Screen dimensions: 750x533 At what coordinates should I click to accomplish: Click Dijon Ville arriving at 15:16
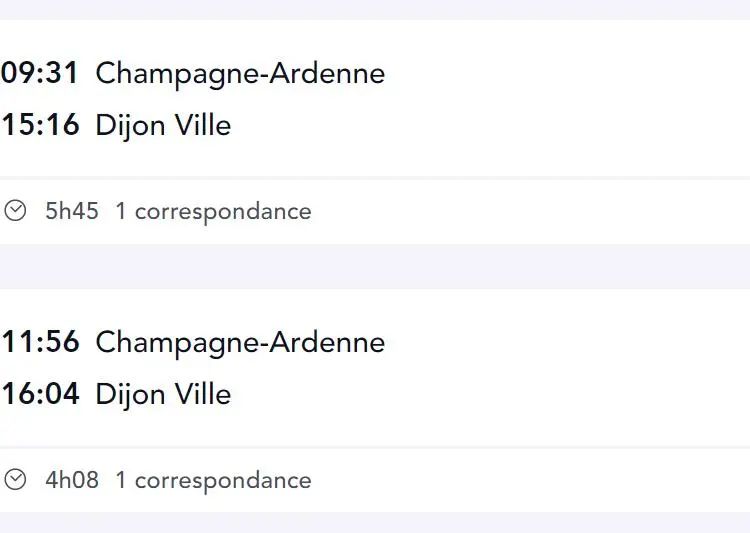(x=163, y=126)
